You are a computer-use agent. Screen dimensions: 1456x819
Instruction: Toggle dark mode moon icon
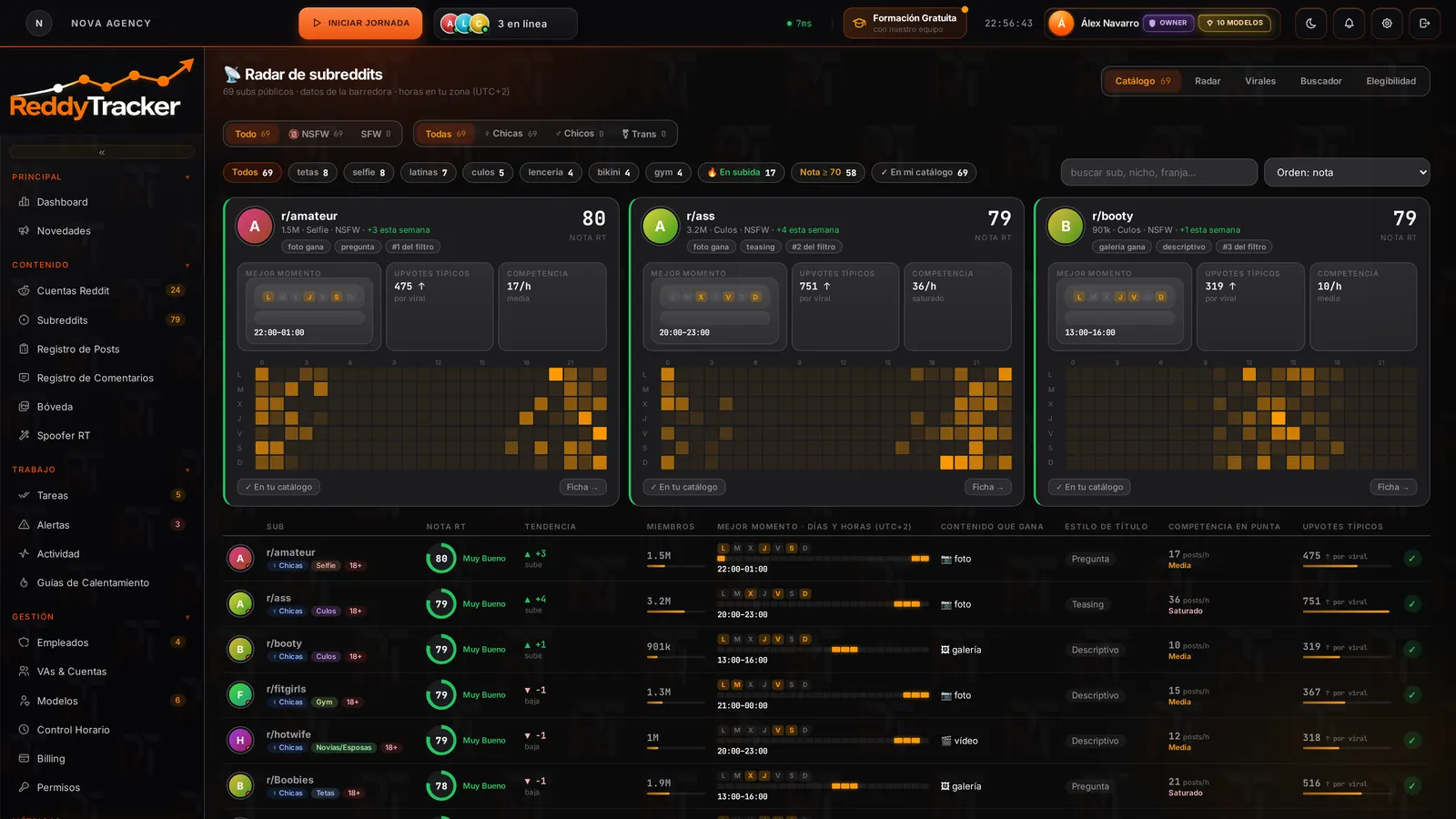1310,24
